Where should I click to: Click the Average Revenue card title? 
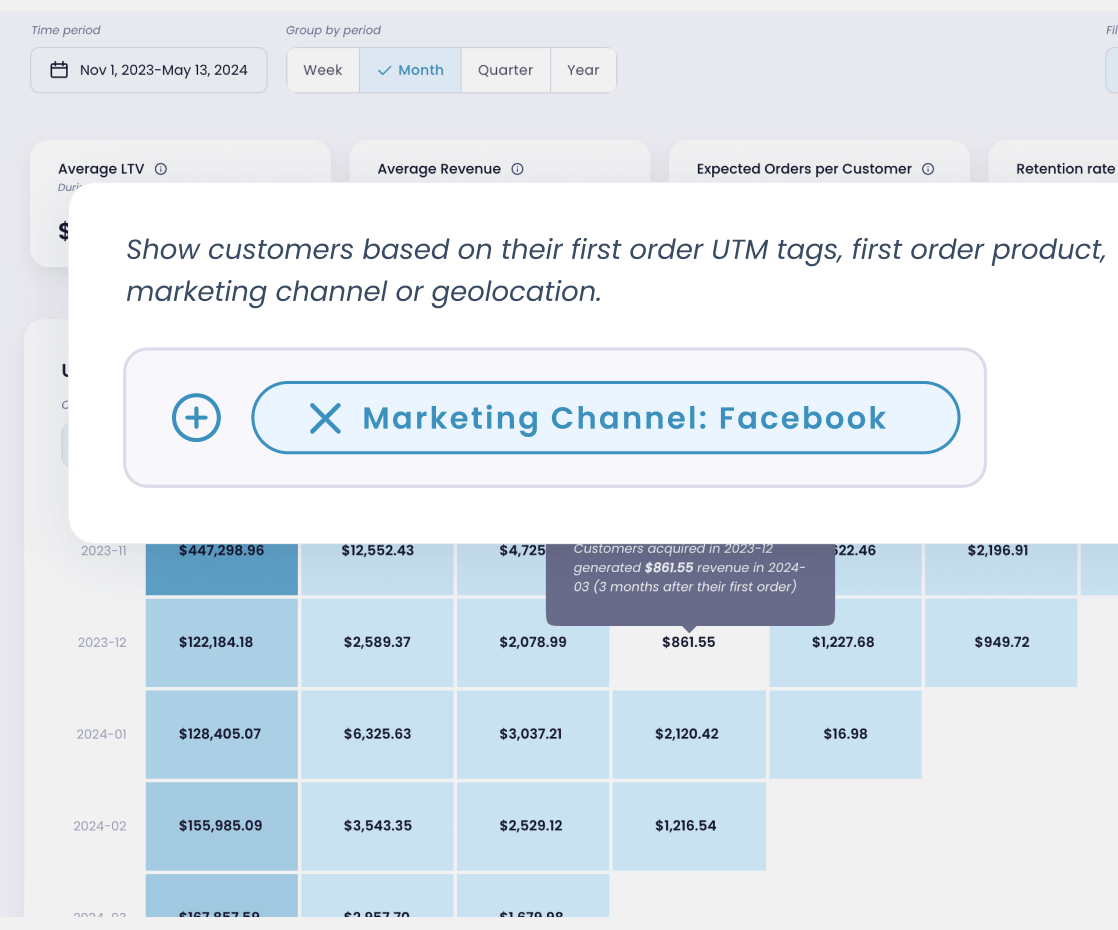[x=439, y=169]
